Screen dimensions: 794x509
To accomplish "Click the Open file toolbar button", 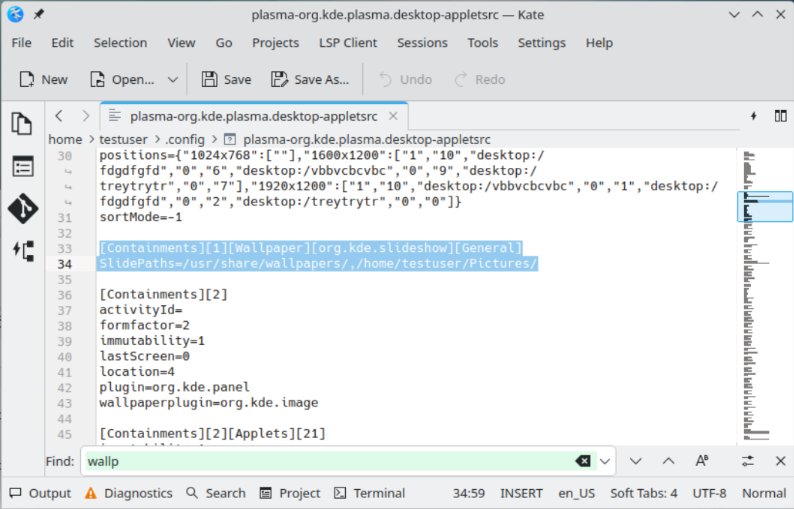I will [122, 80].
